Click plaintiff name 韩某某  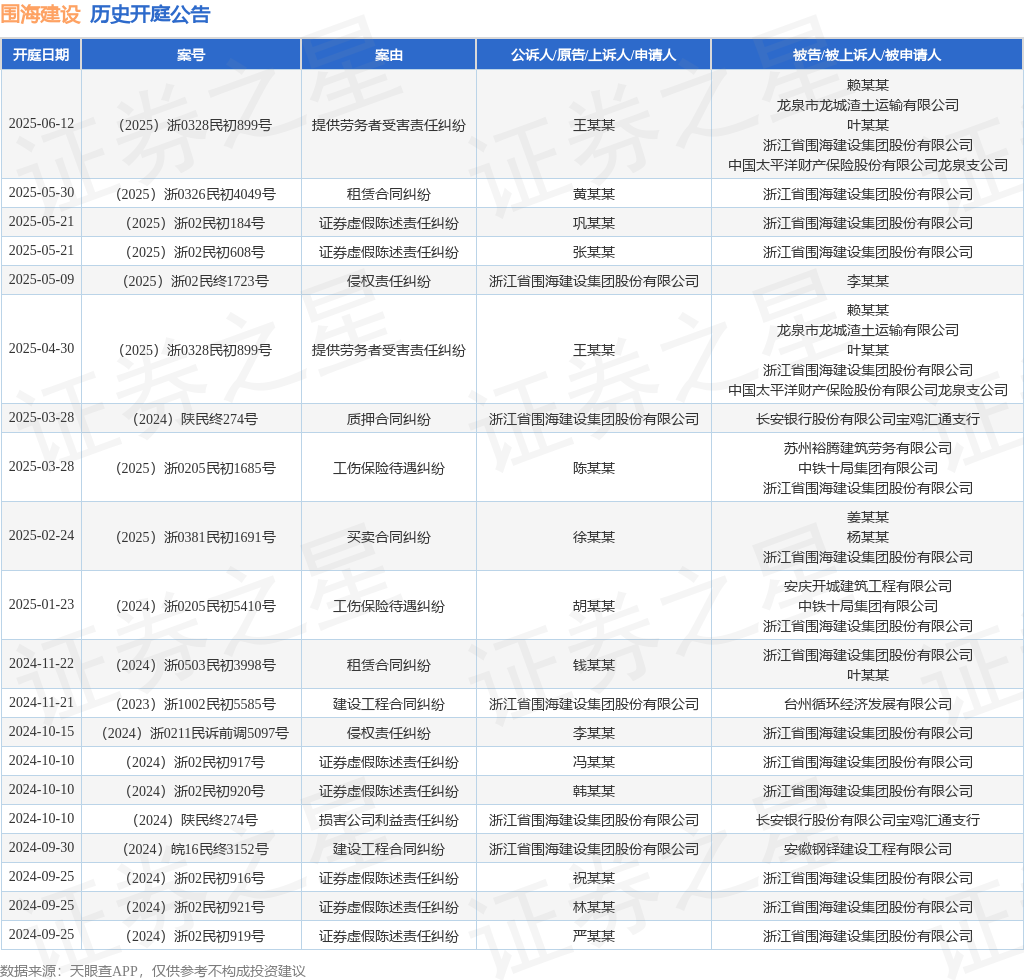point(594,791)
